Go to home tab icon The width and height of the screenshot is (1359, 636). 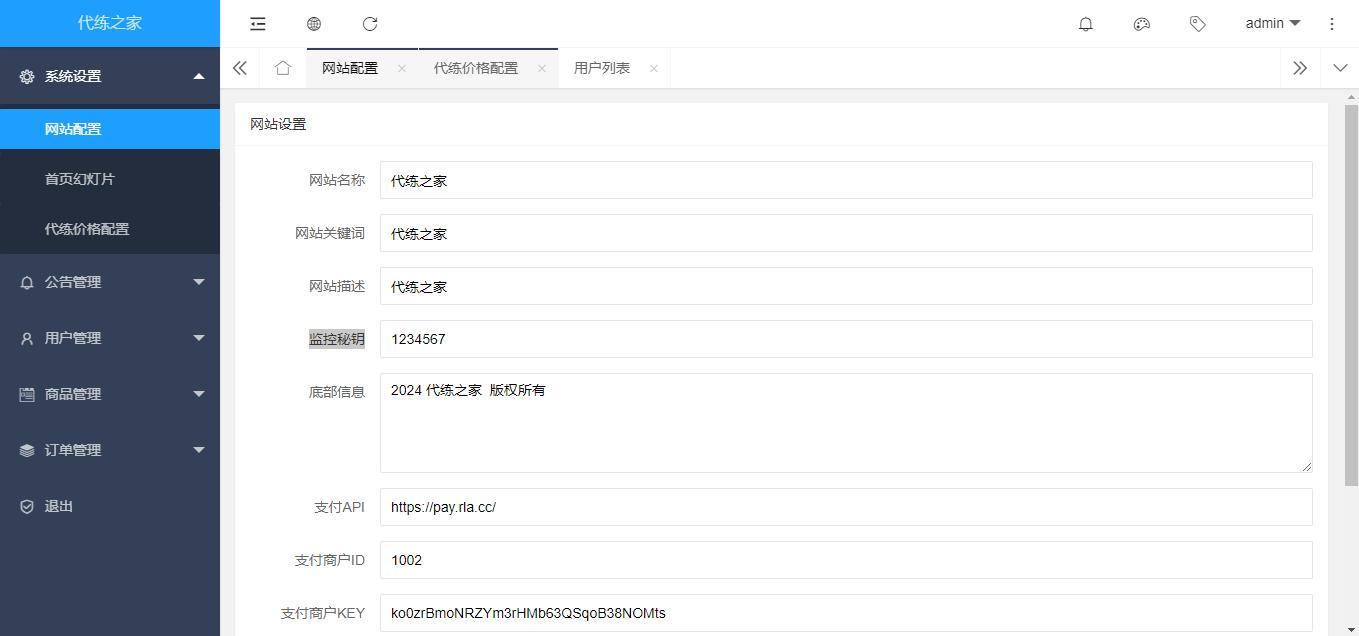(283, 68)
